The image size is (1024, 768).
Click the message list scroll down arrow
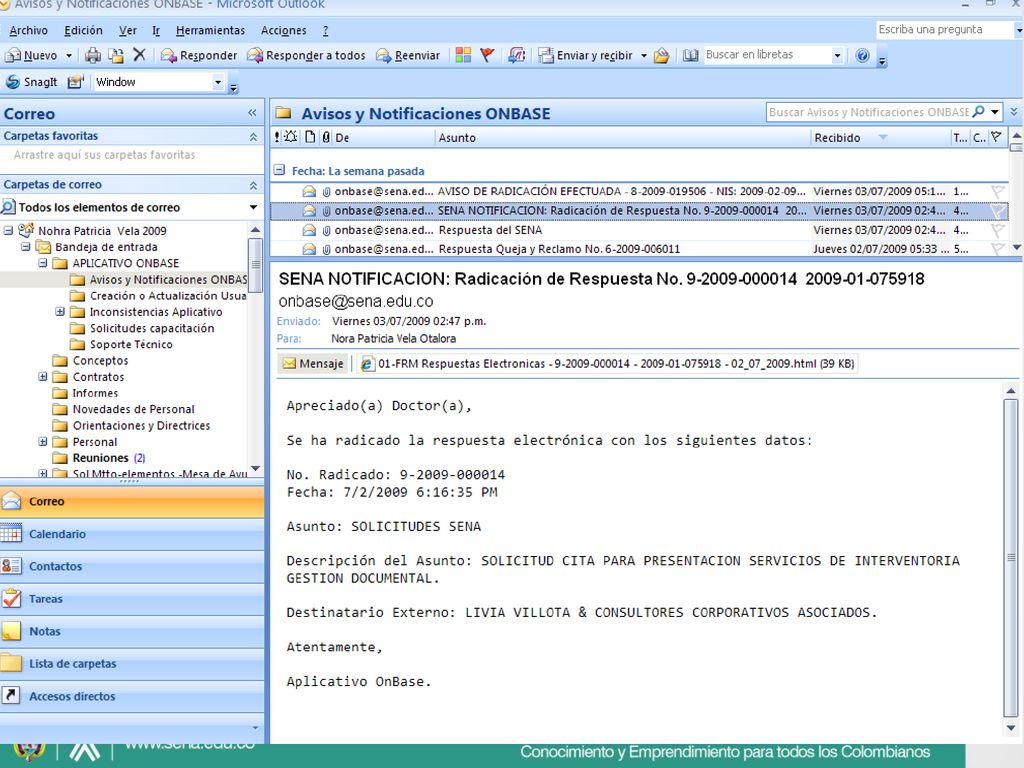1016,248
